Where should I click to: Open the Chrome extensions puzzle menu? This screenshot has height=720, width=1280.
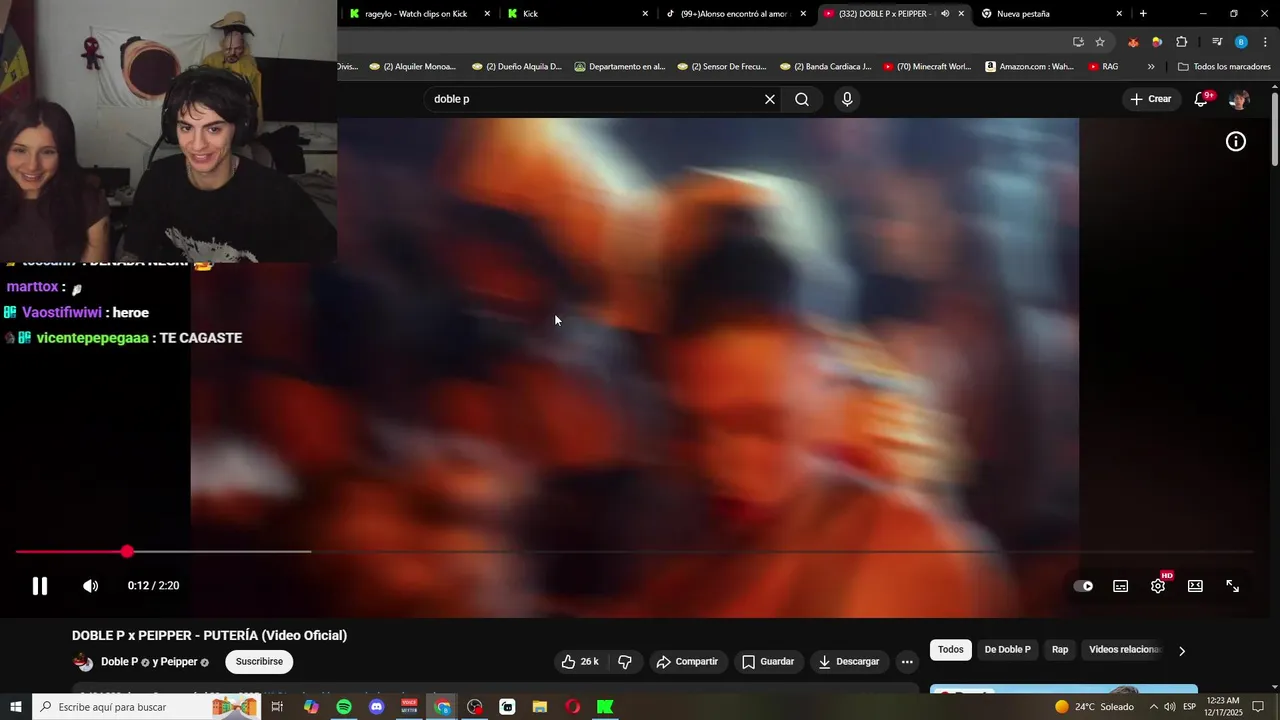click(1182, 42)
